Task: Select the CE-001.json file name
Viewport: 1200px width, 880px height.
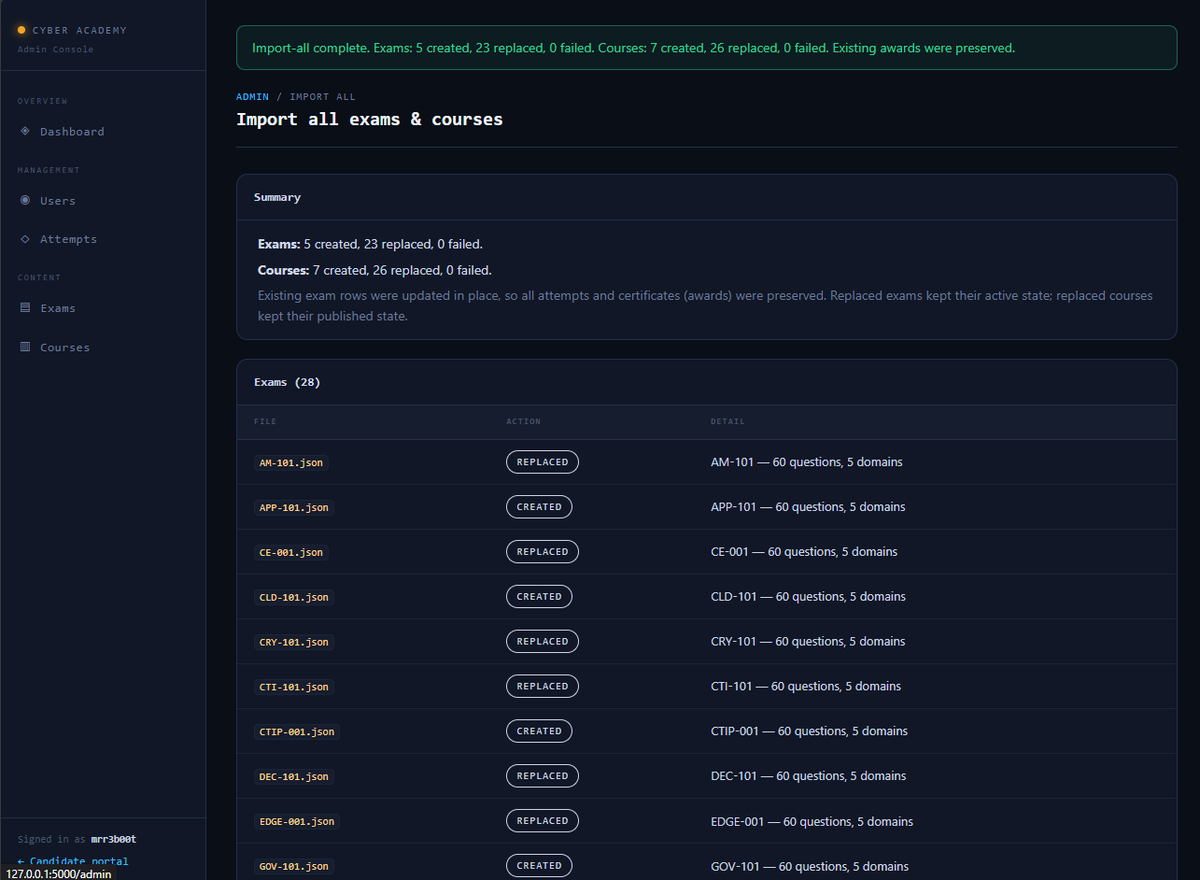Action: click(291, 552)
